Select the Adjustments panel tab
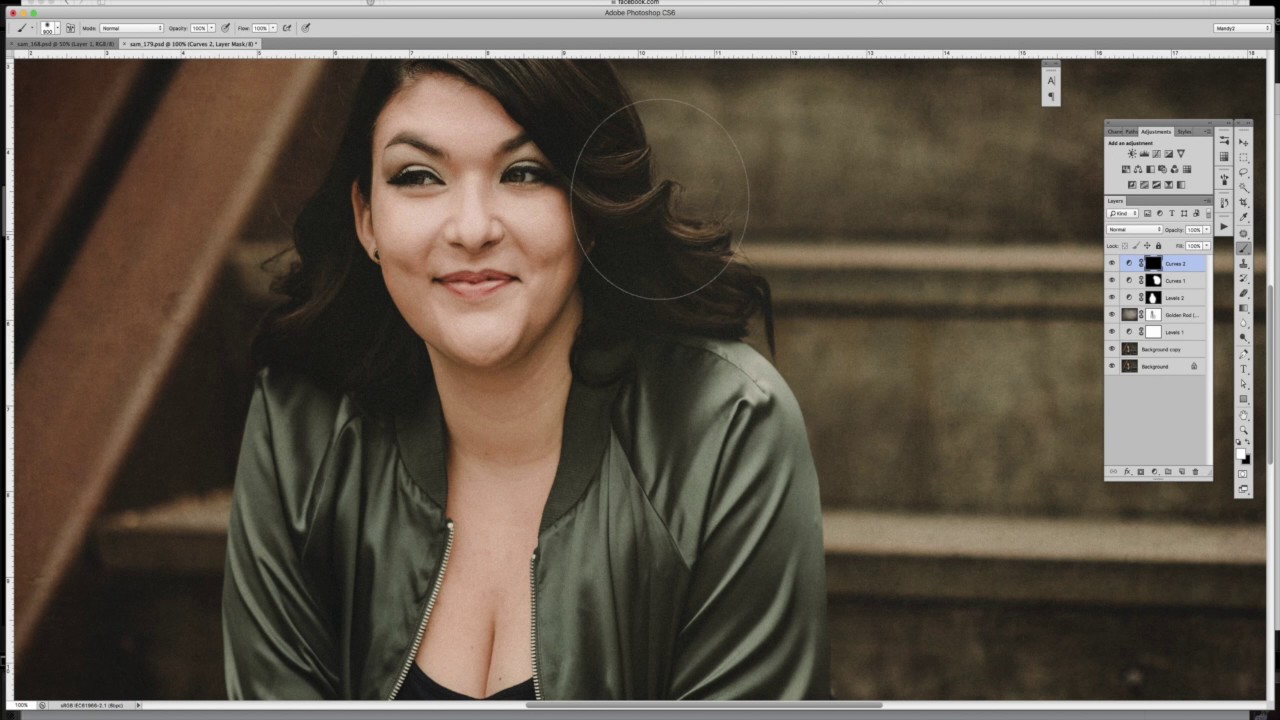This screenshot has width=1280, height=720. click(x=1156, y=132)
